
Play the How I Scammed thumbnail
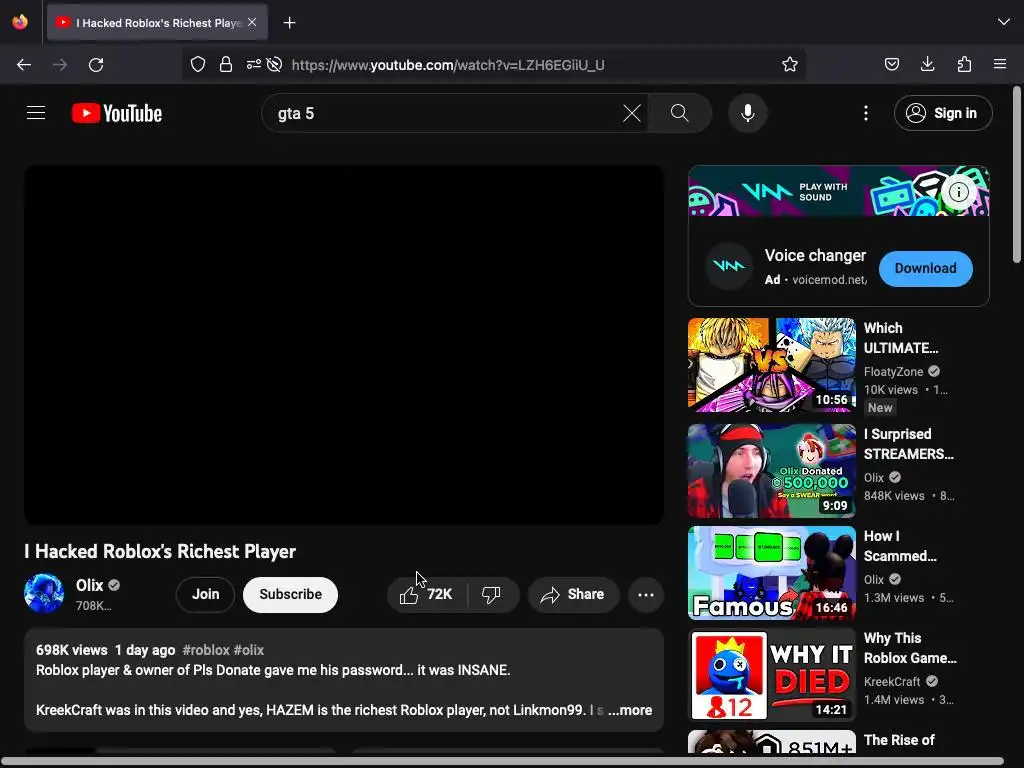771,573
